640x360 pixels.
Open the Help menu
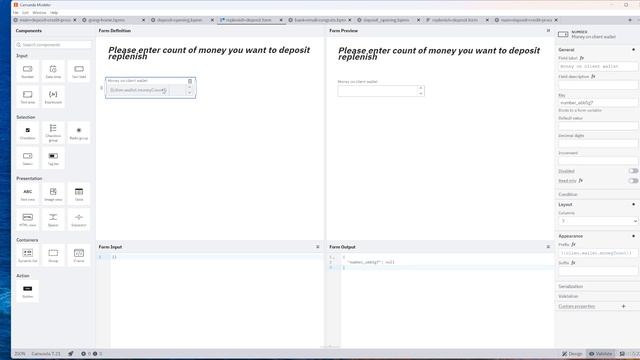[x=54, y=13]
